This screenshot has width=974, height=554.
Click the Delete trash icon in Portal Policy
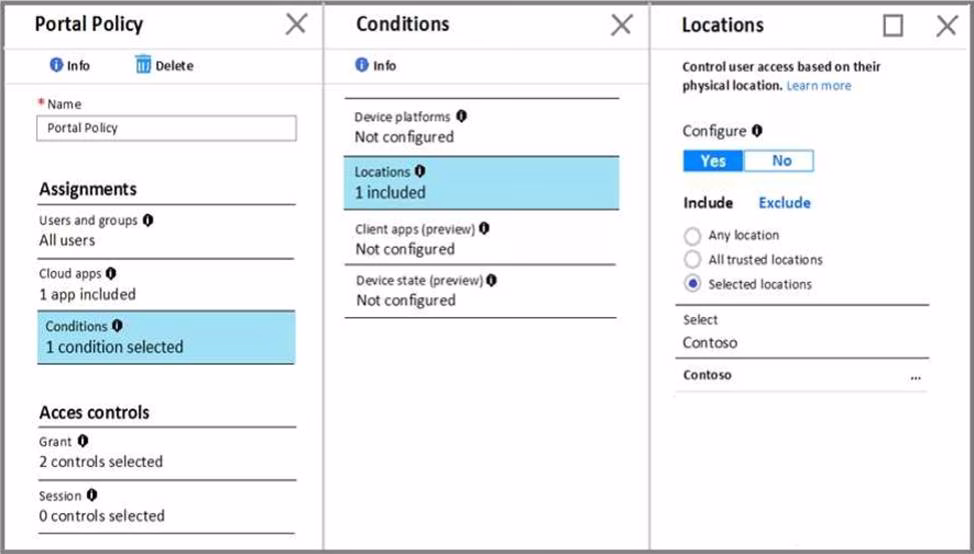(x=143, y=66)
